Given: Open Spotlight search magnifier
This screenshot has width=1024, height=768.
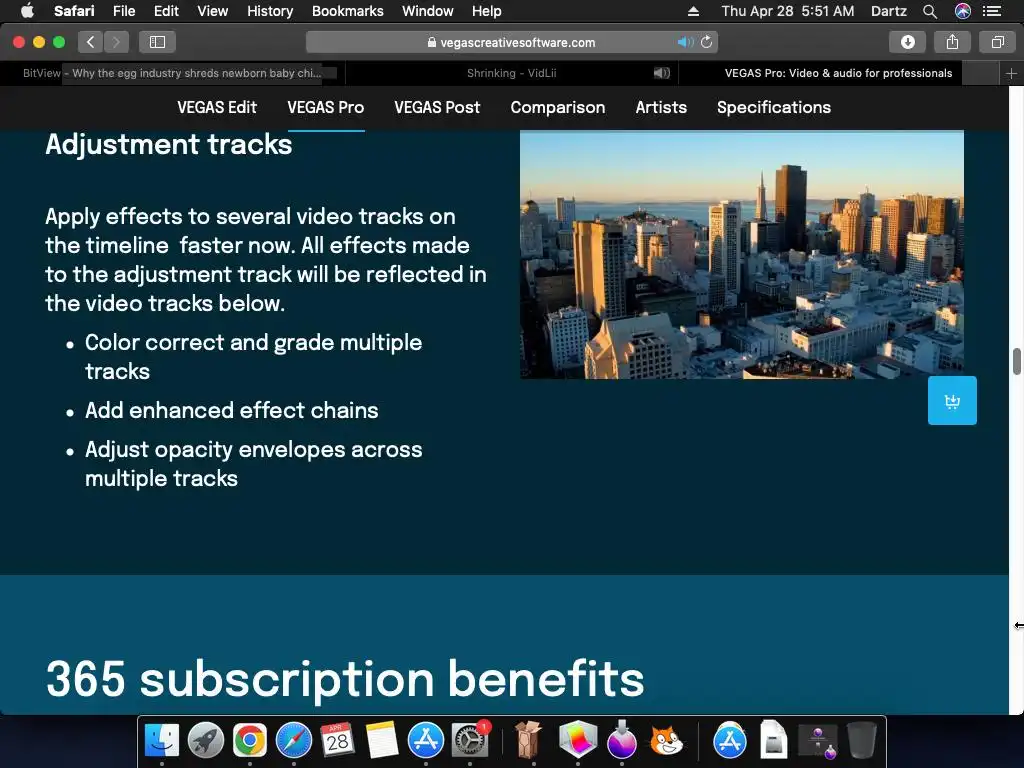Looking at the screenshot, I should coord(930,11).
